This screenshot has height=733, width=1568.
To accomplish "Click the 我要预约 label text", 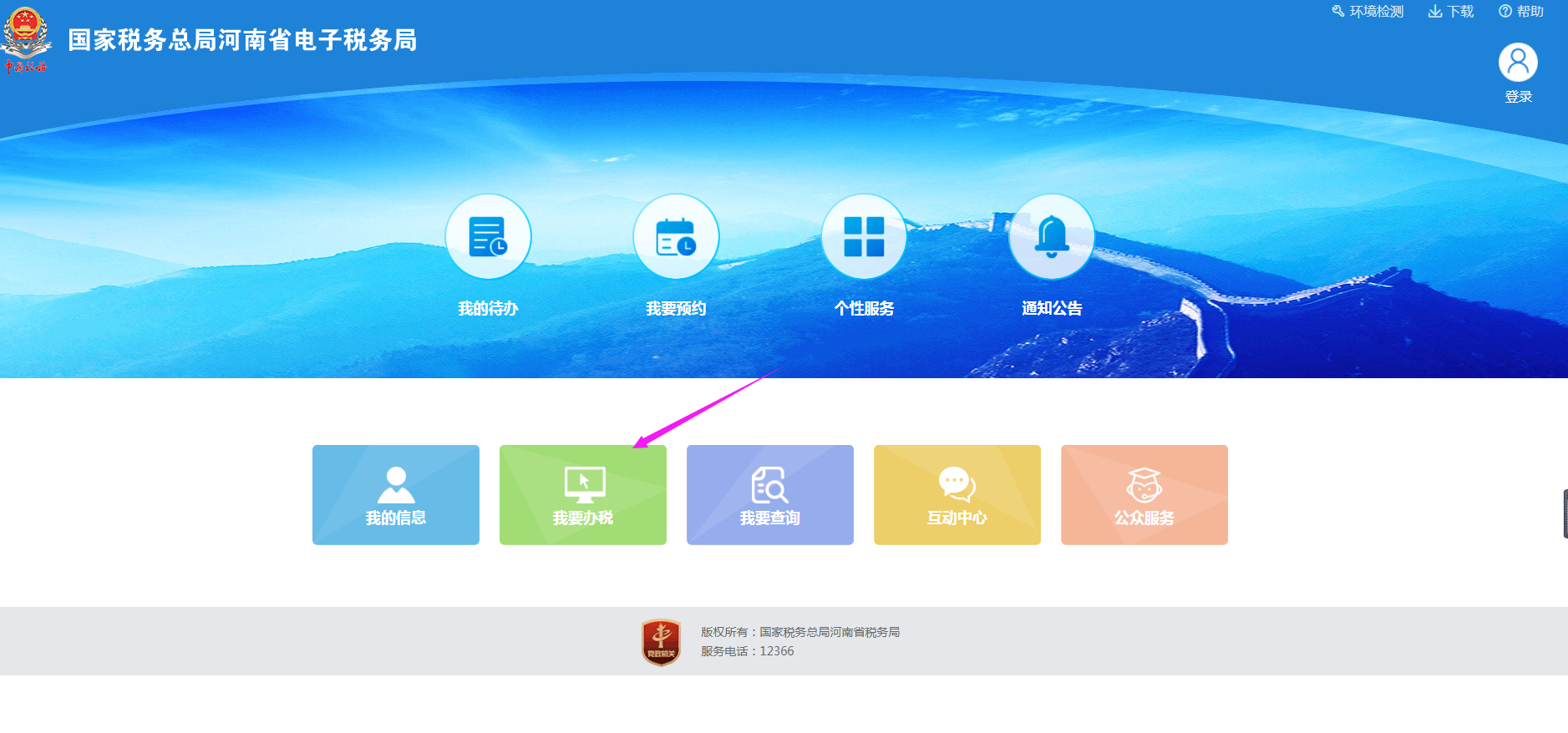I will [x=676, y=309].
